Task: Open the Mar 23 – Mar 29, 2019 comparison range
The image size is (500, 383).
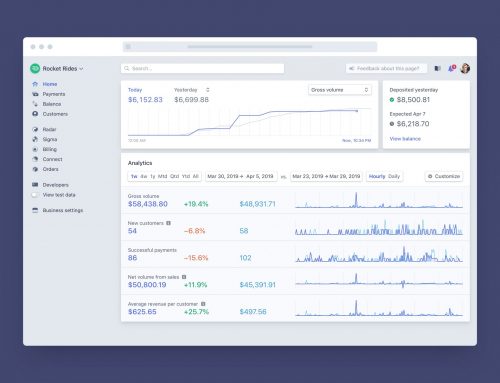Action: point(326,176)
